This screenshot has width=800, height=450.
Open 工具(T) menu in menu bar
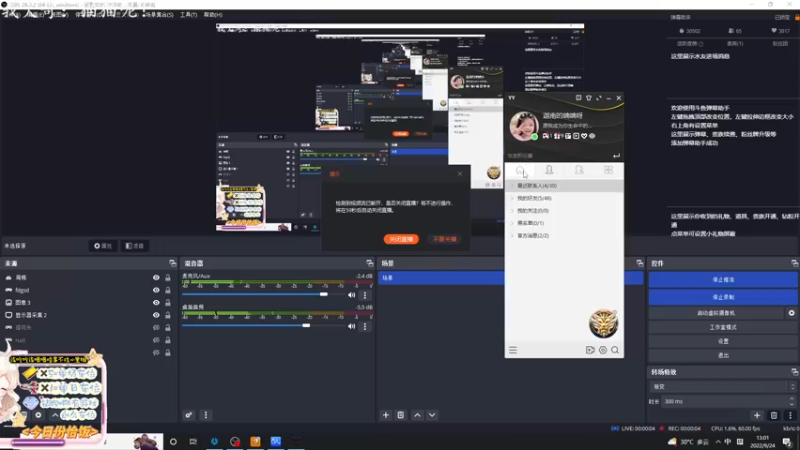(188, 15)
